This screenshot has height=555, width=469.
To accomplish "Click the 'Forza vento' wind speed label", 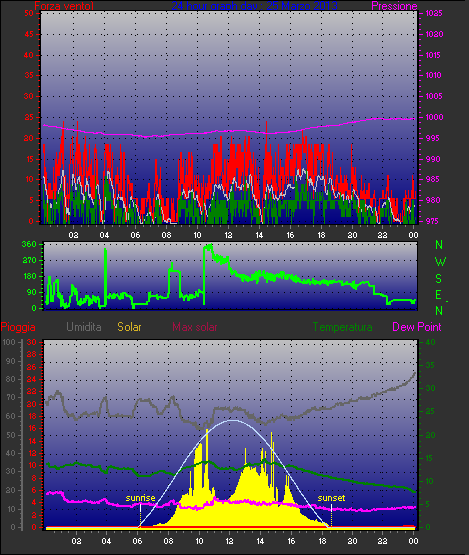I will [64, 6].
